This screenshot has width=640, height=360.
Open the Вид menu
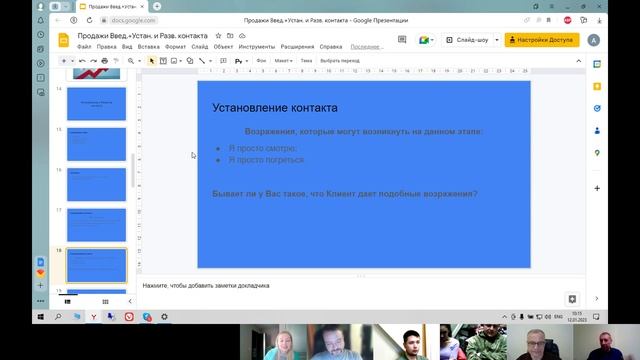tap(127, 47)
